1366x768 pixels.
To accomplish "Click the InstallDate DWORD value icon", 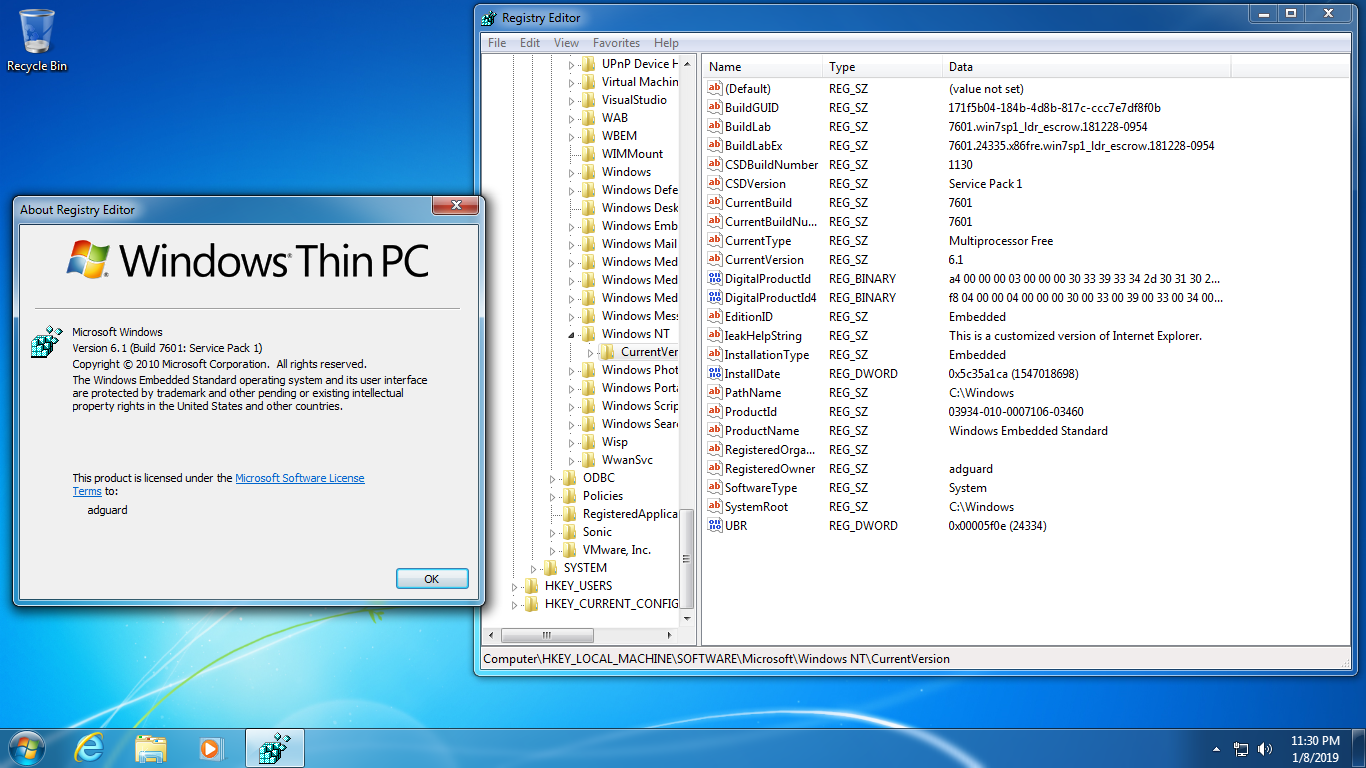I will 714,374.
